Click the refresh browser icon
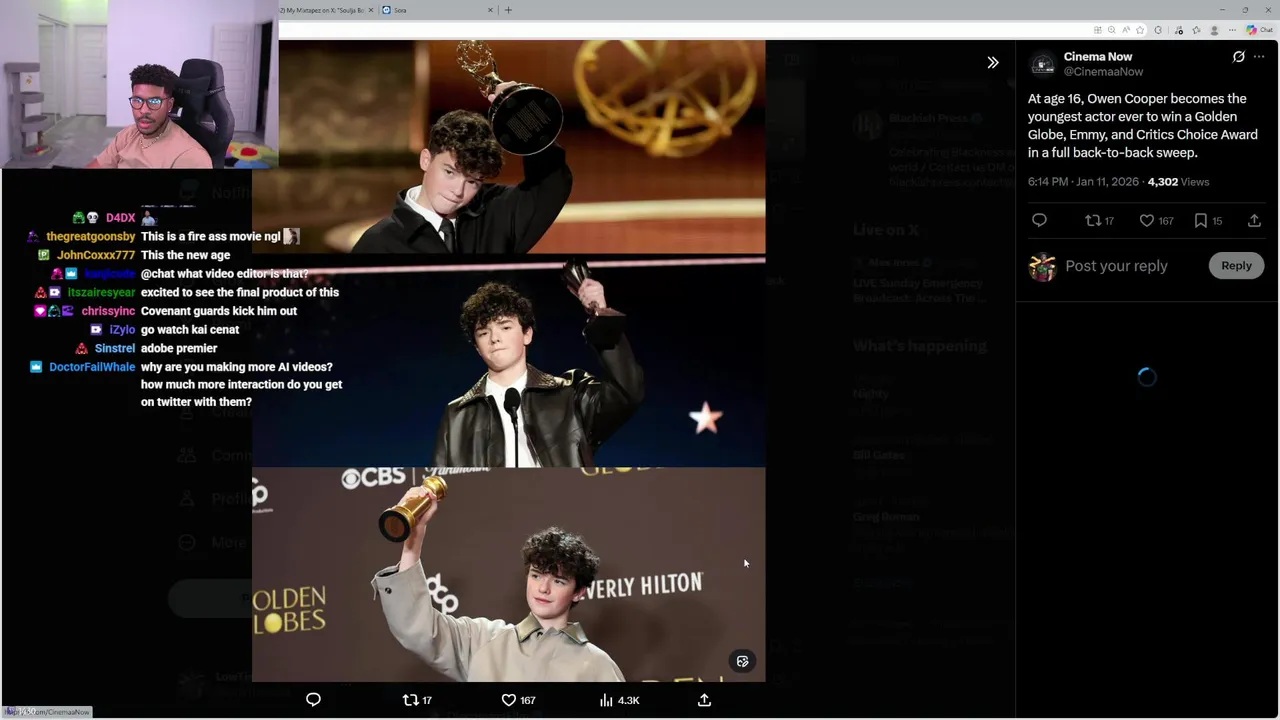1280x720 pixels. tap(1158, 30)
